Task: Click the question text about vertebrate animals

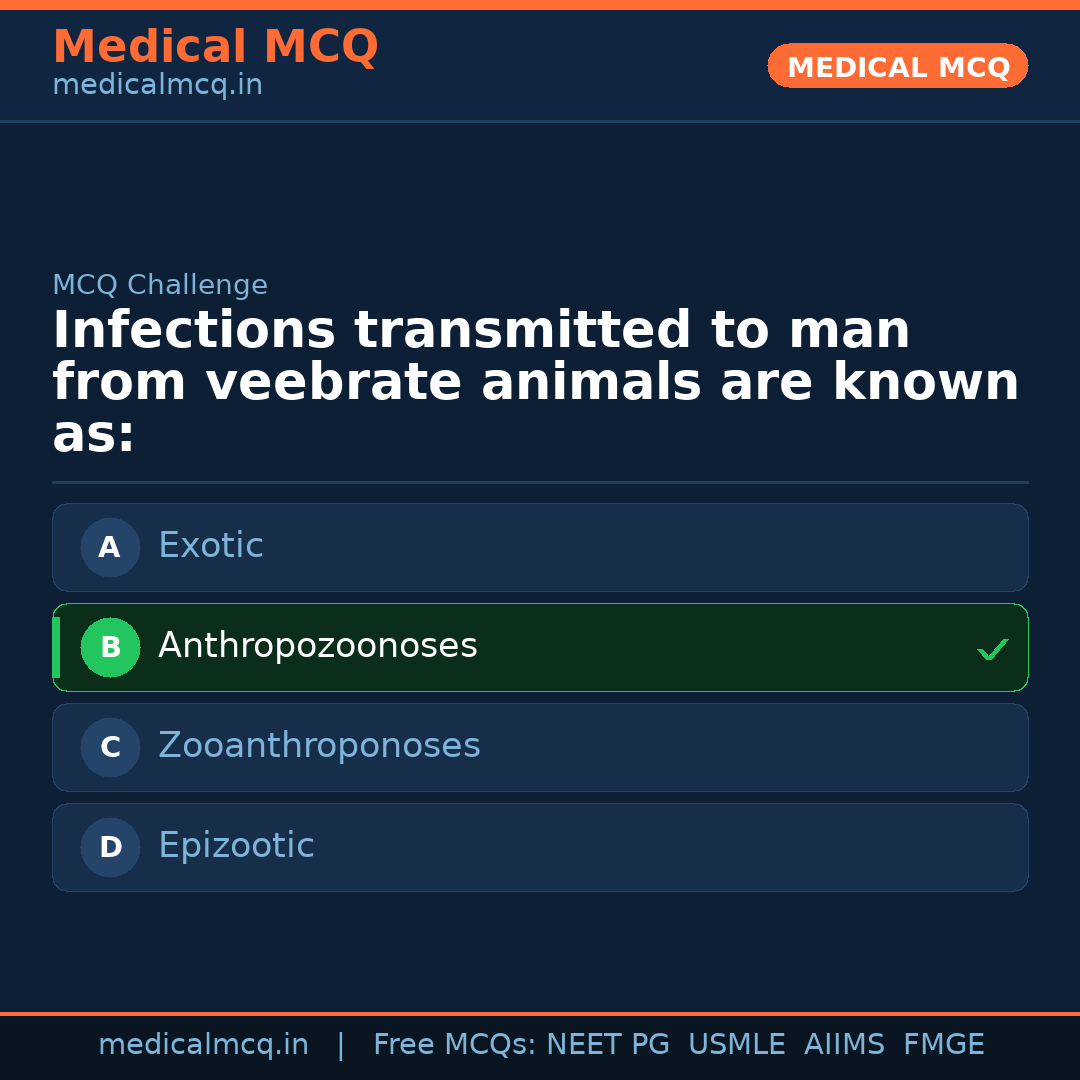Action: 535,382
